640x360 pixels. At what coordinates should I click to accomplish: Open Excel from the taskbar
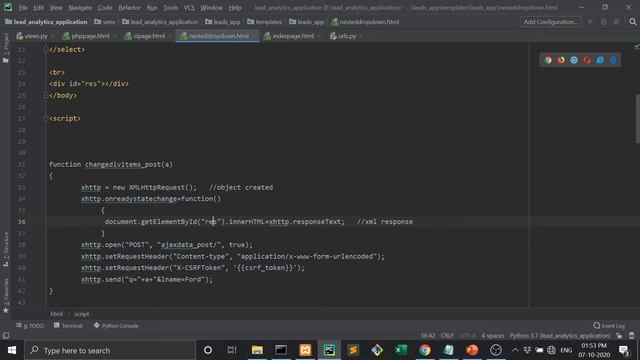[401, 350]
